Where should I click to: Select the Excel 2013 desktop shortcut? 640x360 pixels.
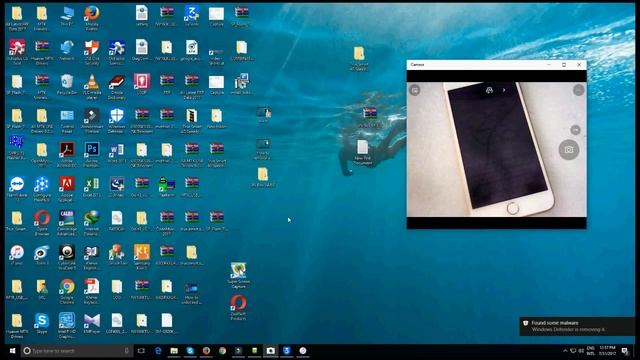click(92, 187)
